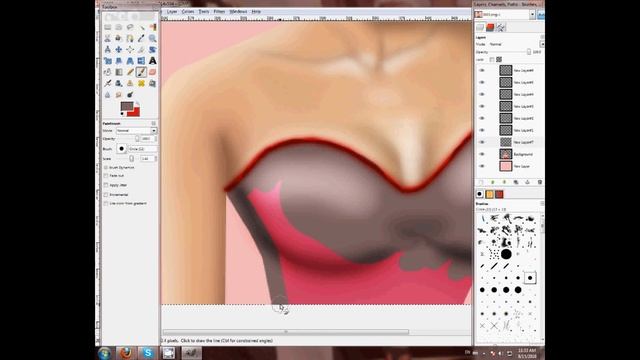Select the Bucket Fill tool
The image size is (640, 360).
tap(107, 72)
